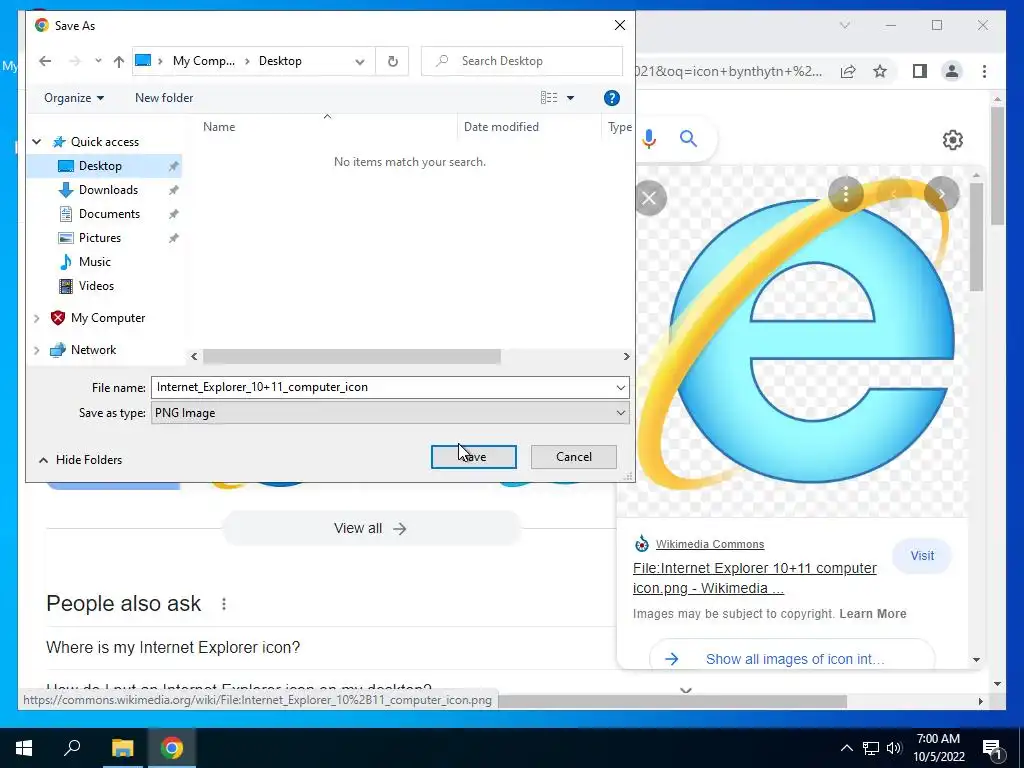Select Downloads folder in sidebar
This screenshot has width=1024, height=768.
108,190
